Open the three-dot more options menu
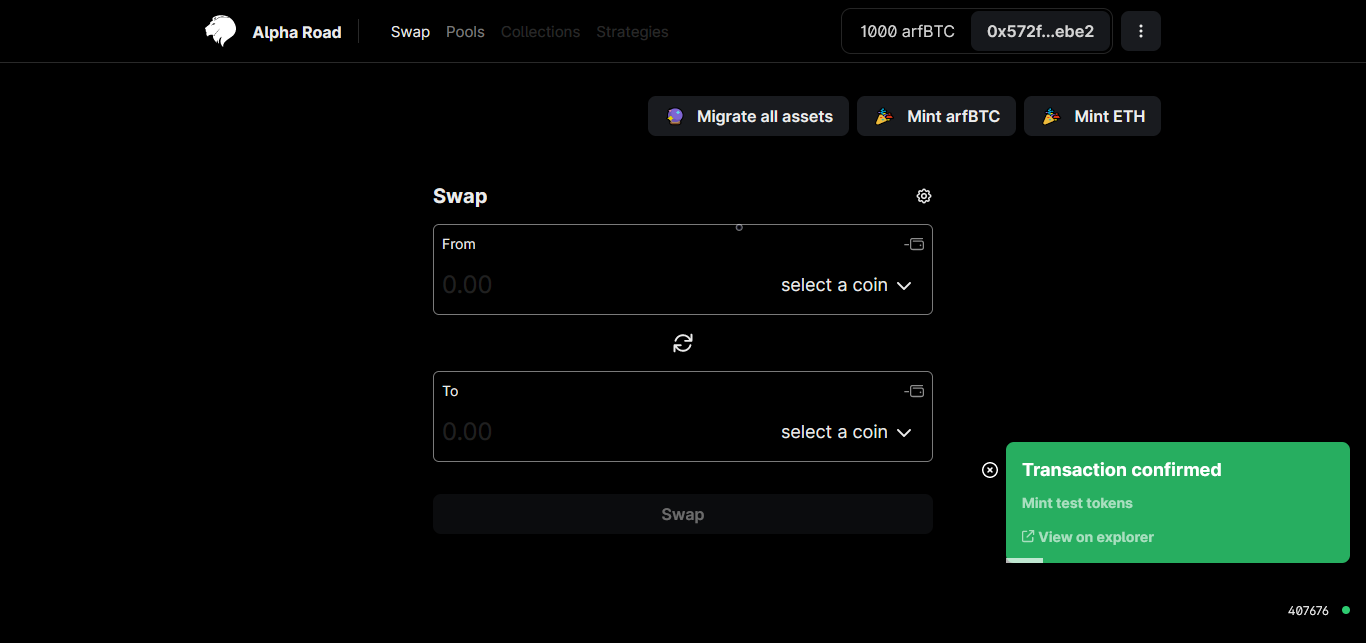 1141,31
